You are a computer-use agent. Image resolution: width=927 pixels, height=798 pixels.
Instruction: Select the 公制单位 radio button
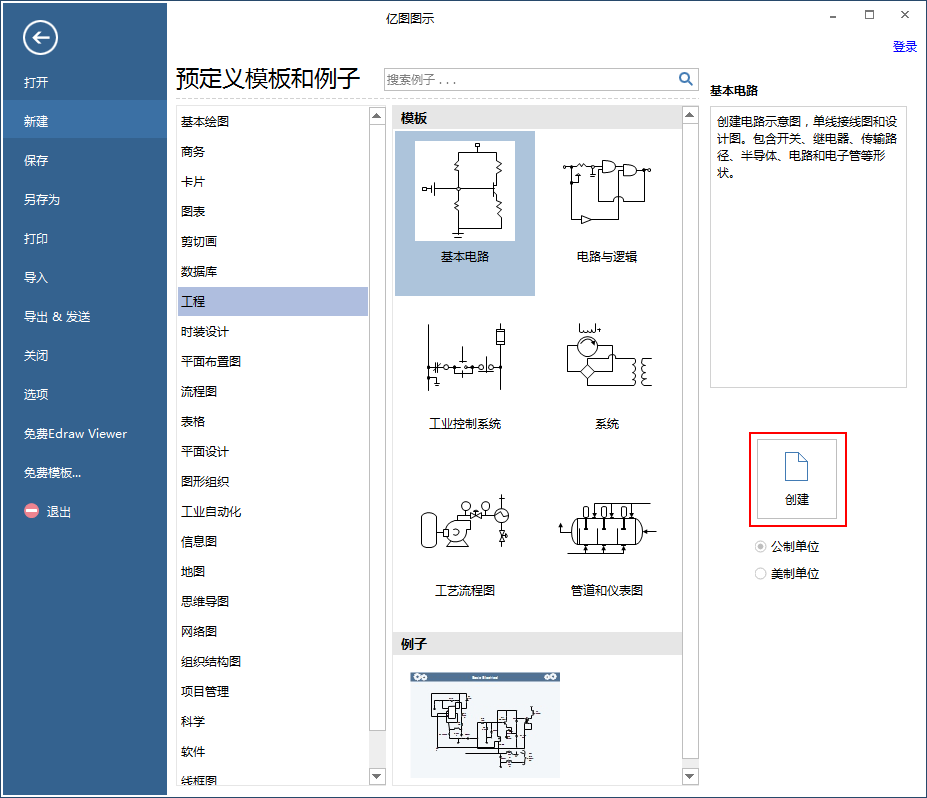point(761,547)
